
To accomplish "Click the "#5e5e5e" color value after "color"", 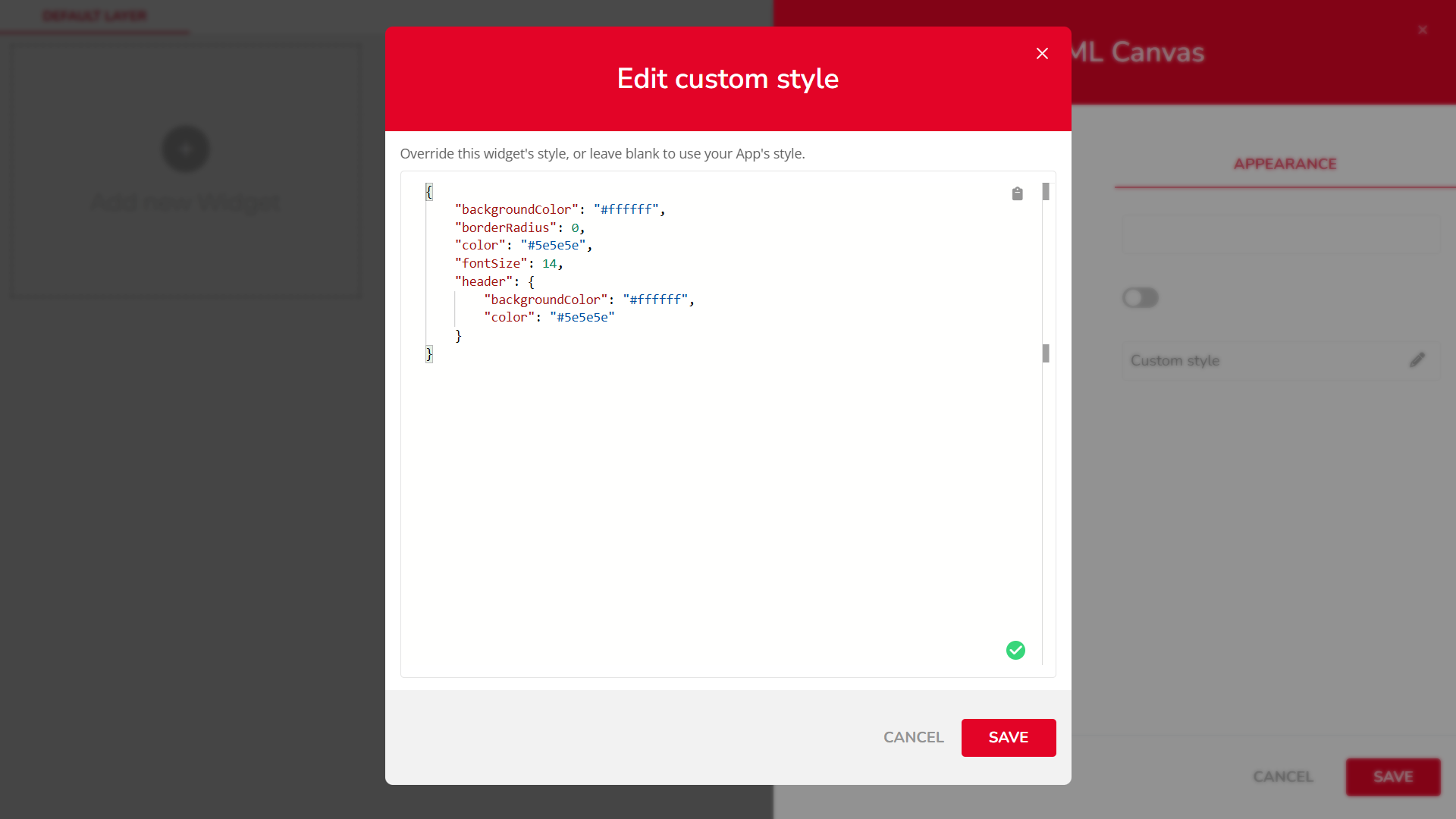I will pos(553,246).
